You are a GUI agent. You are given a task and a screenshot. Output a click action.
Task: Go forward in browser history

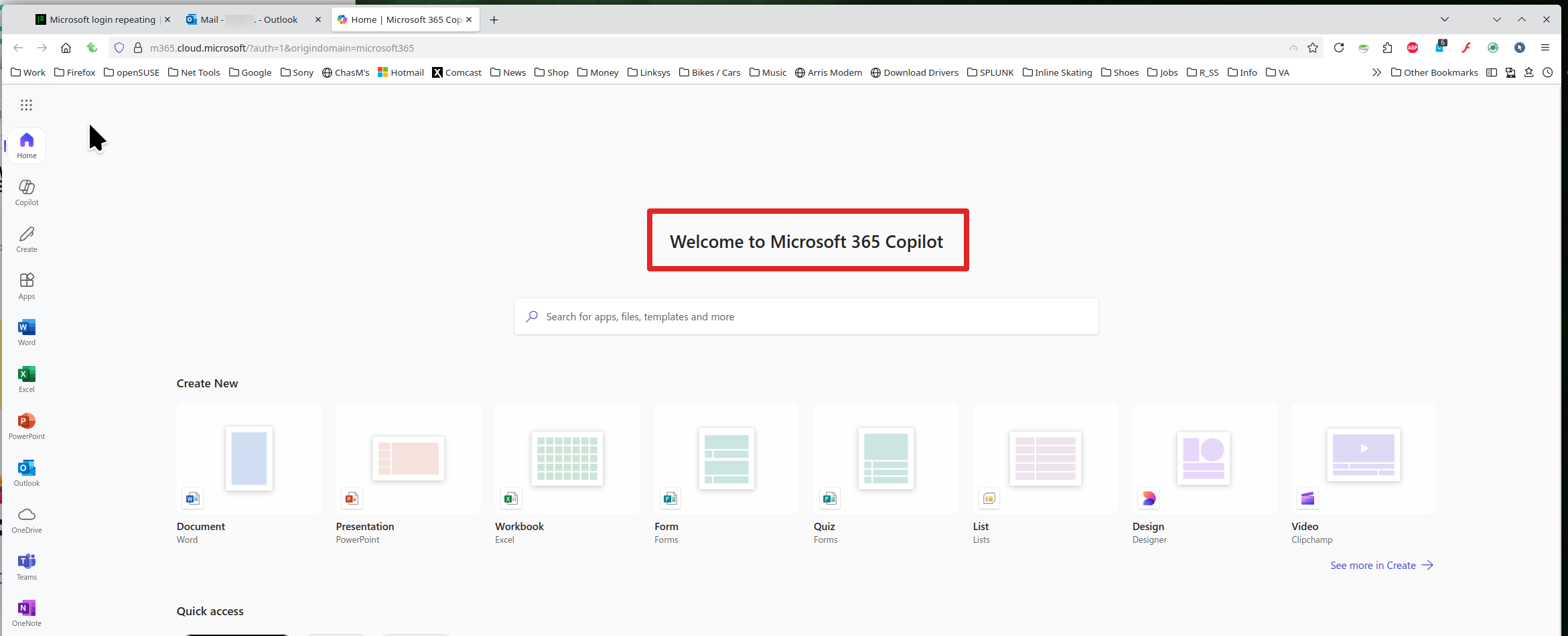42,48
